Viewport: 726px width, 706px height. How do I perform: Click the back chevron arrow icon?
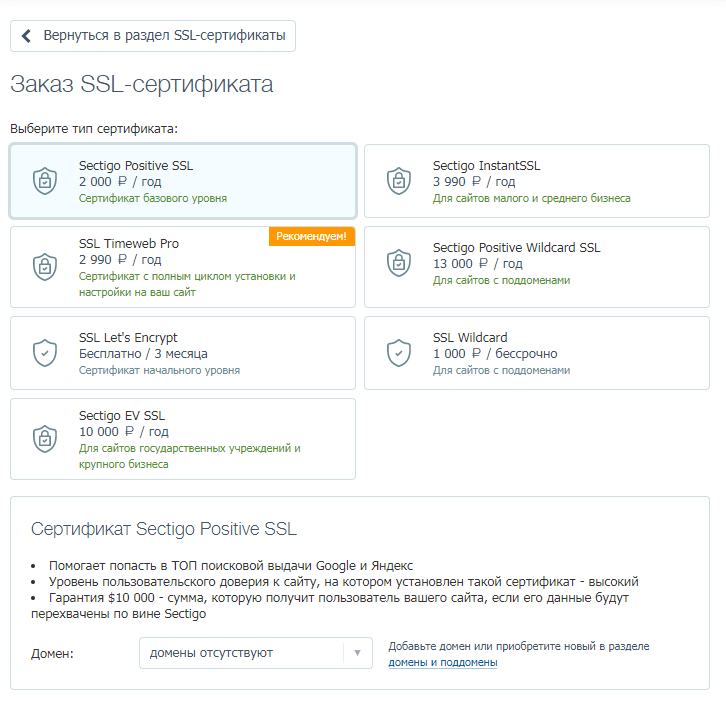[26, 36]
